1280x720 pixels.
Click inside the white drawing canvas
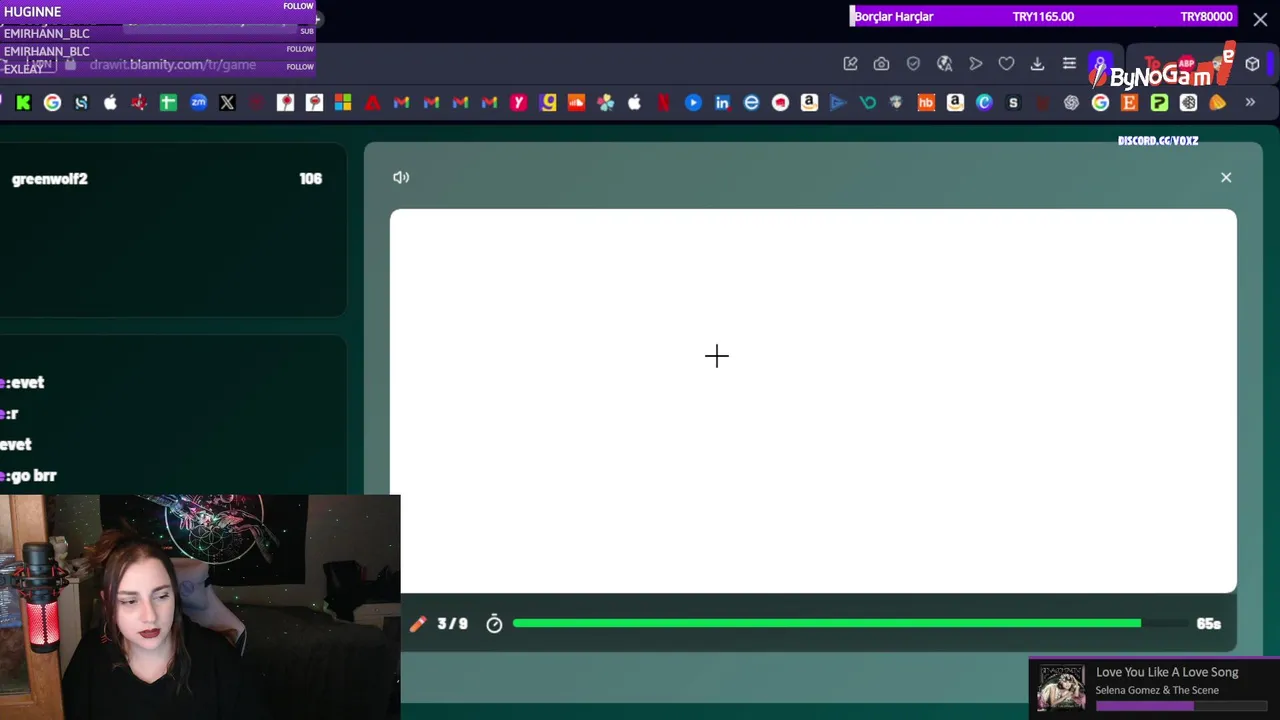(813, 400)
